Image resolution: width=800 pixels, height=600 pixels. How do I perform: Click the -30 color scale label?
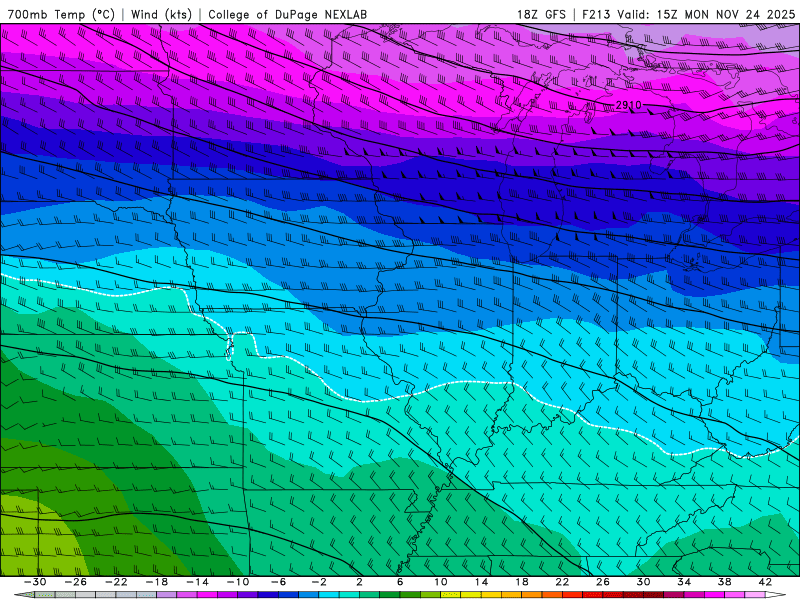tap(35, 582)
